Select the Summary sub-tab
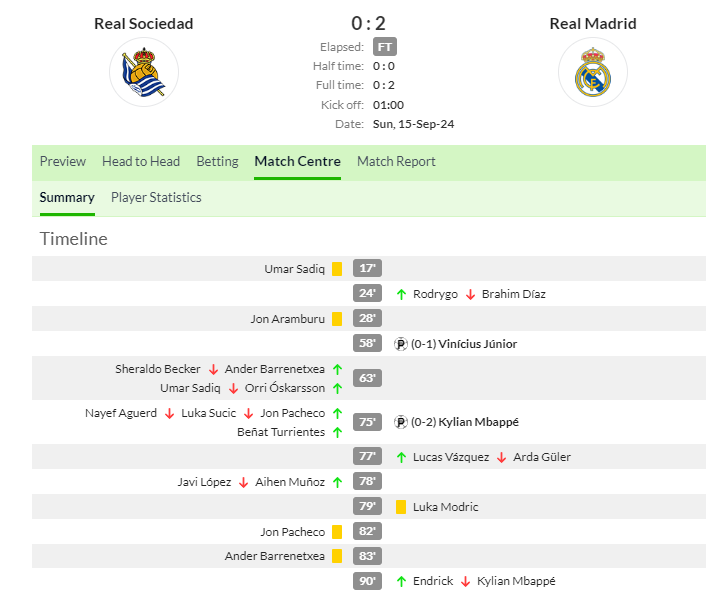709x603 pixels. tap(67, 197)
